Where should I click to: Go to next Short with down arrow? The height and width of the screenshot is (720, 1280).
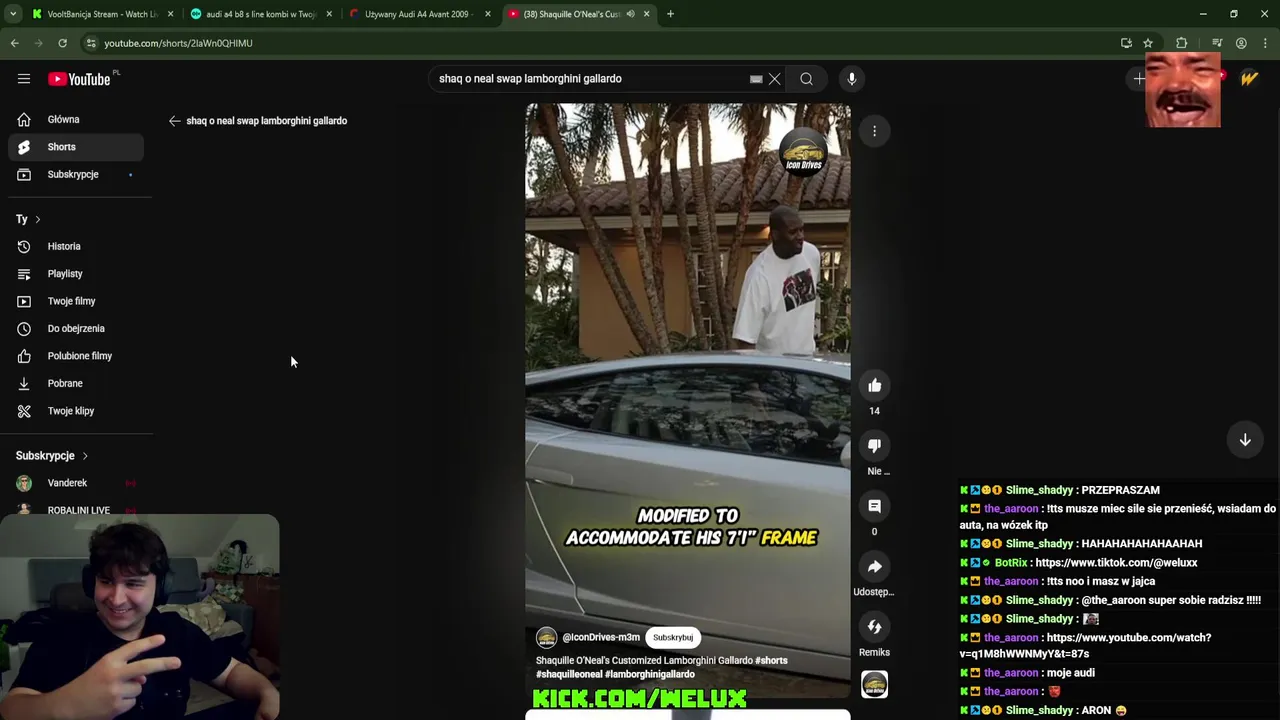1245,440
